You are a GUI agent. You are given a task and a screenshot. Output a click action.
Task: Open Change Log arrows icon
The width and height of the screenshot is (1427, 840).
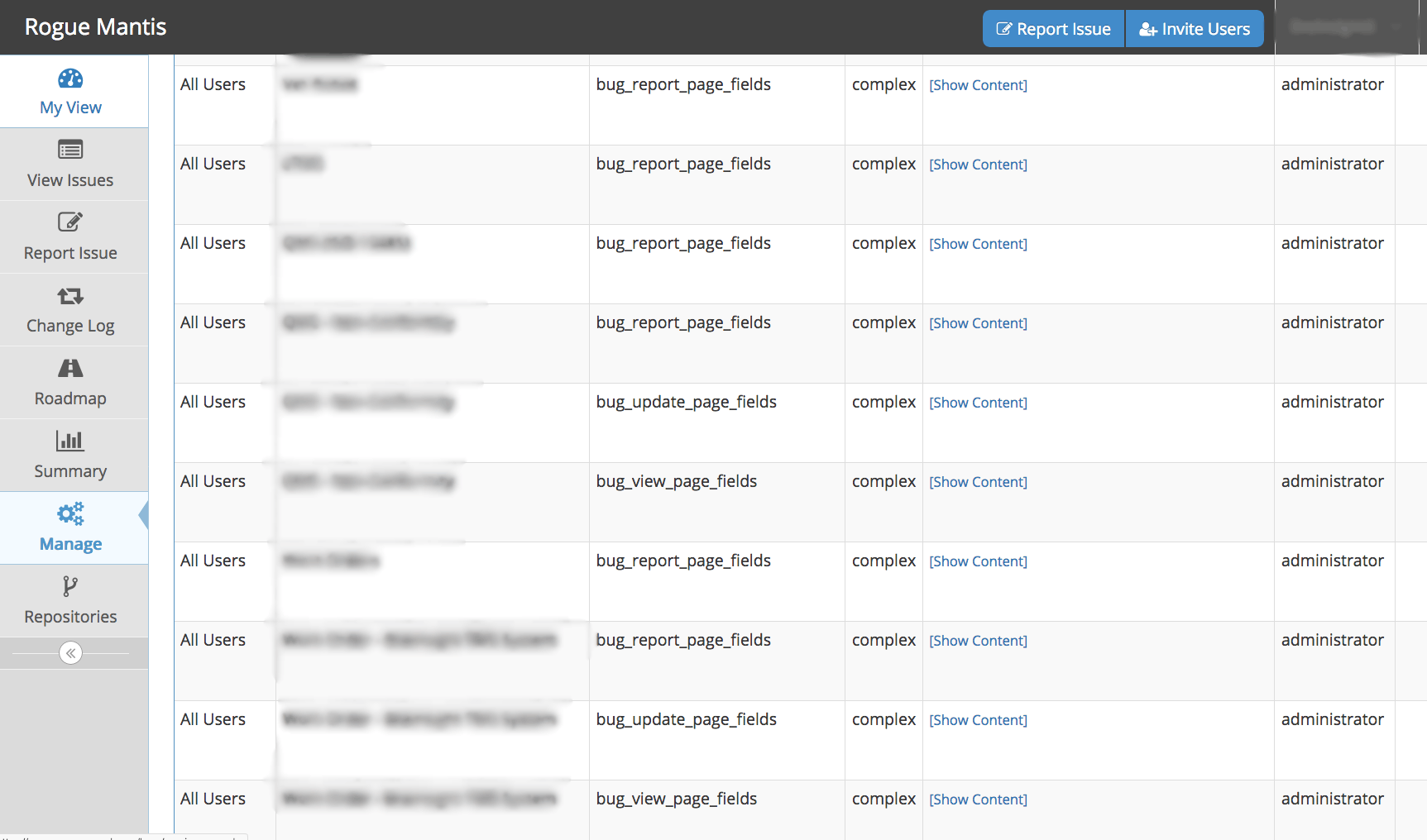click(70, 296)
